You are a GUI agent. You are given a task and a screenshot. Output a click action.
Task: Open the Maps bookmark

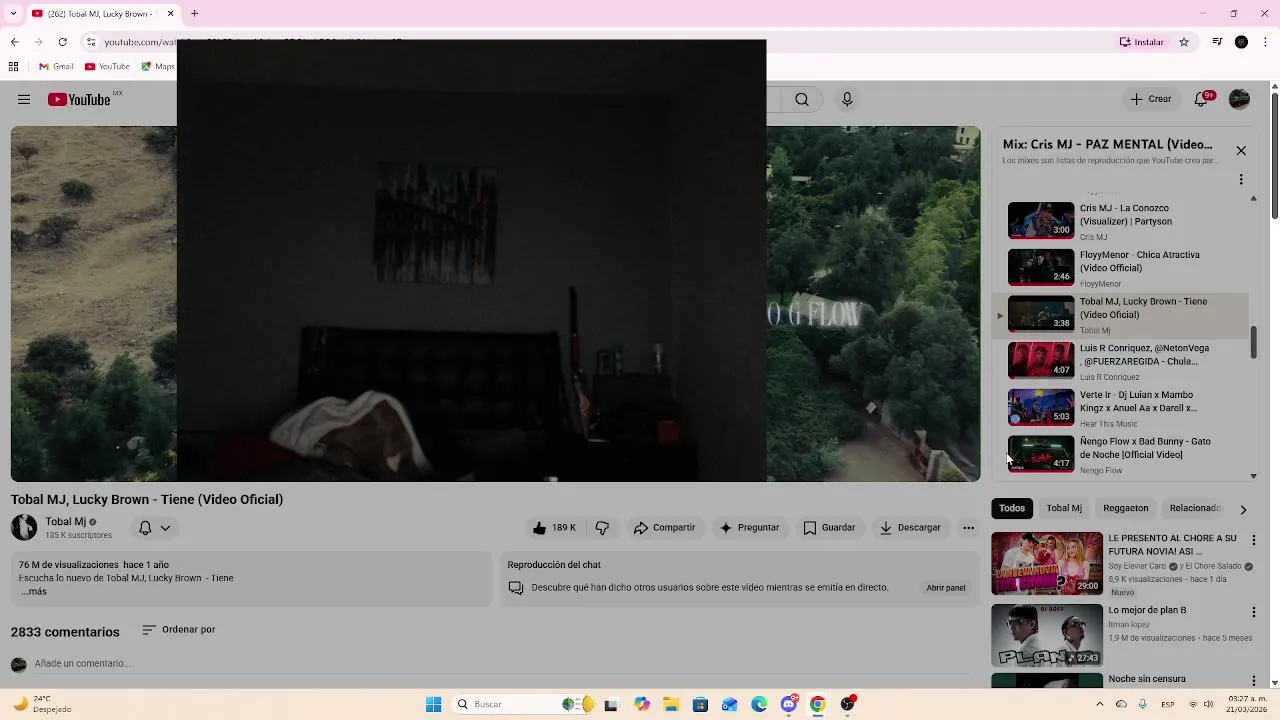coord(158,67)
